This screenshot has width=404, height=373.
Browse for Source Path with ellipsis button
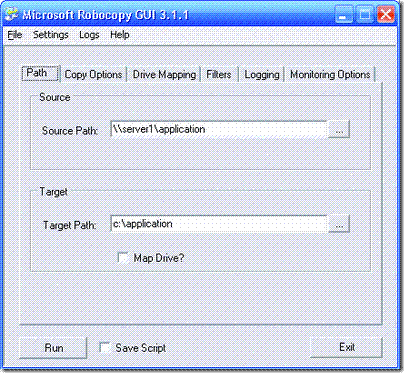[x=339, y=129]
